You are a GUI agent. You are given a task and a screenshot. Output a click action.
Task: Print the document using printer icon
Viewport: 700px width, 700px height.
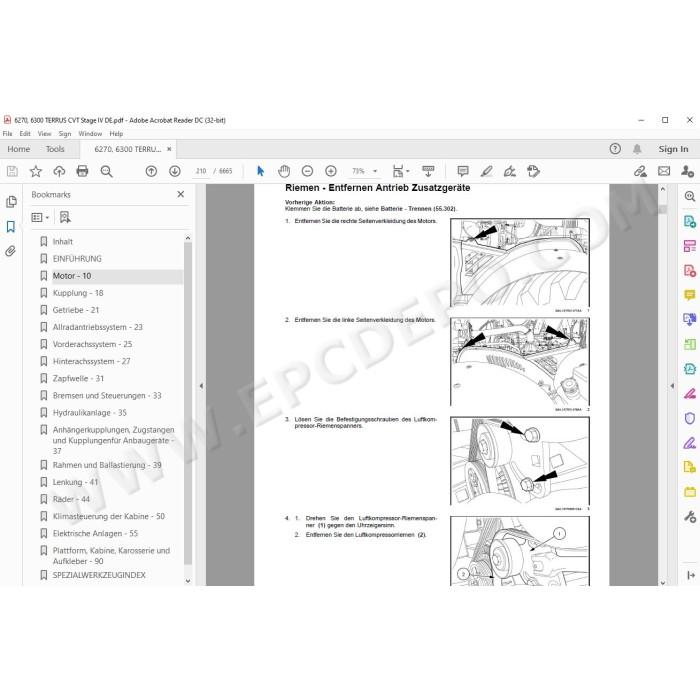click(x=82, y=171)
